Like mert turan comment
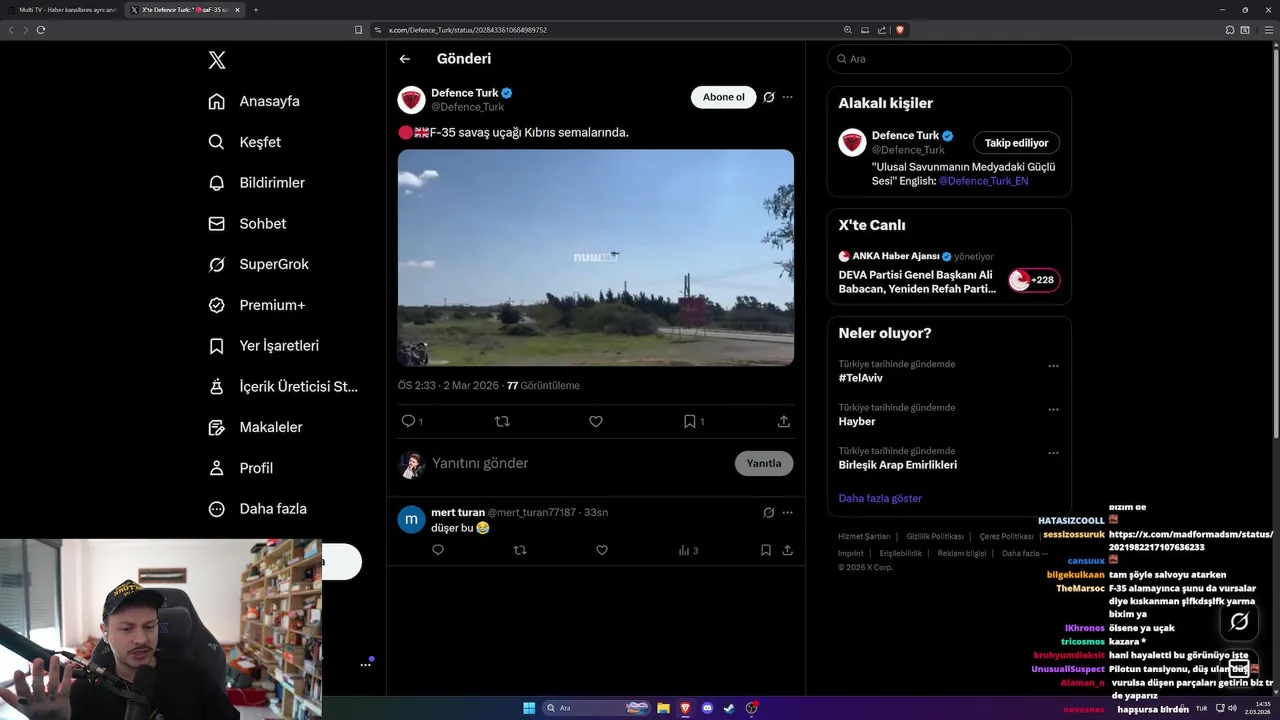Image resolution: width=1280 pixels, height=720 pixels. pos(602,550)
